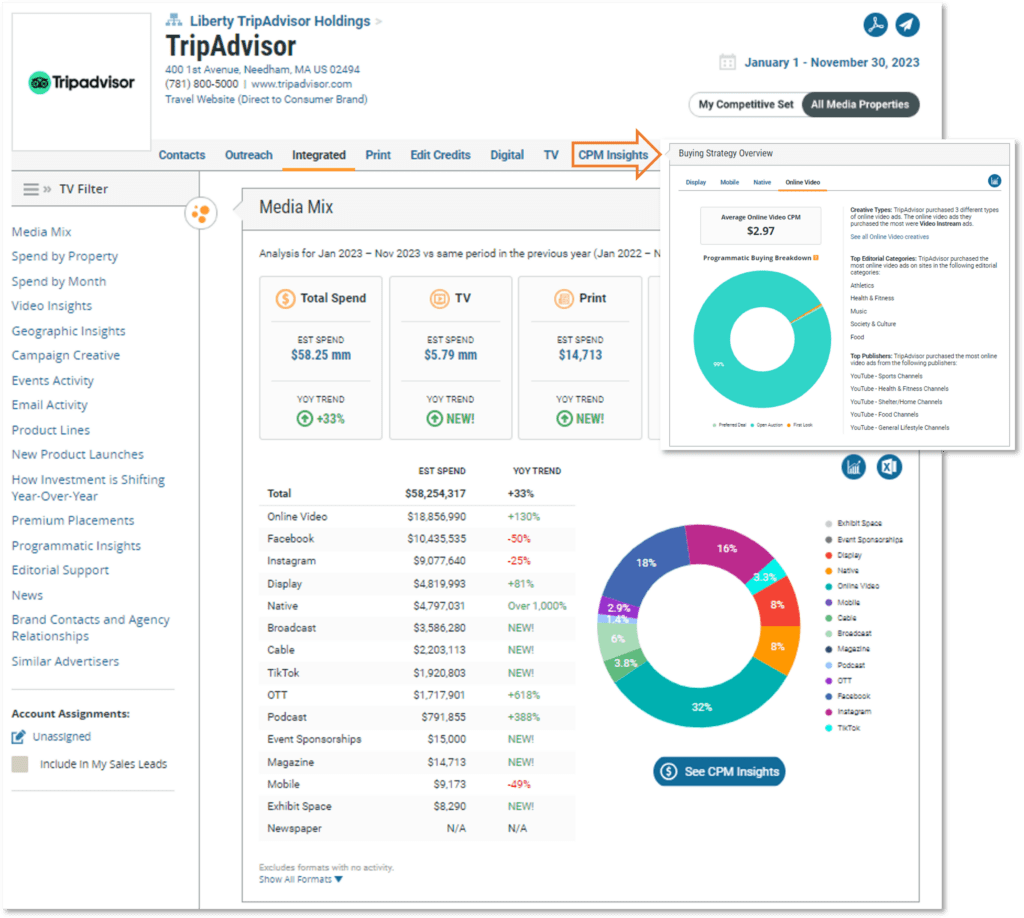Click Online Video teal legend swatch

click(x=829, y=586)
